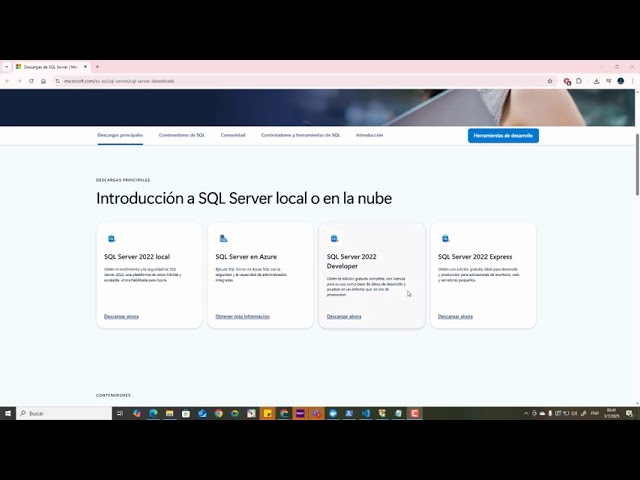Click the Herramientas de desarrollo button

[503, 136]
